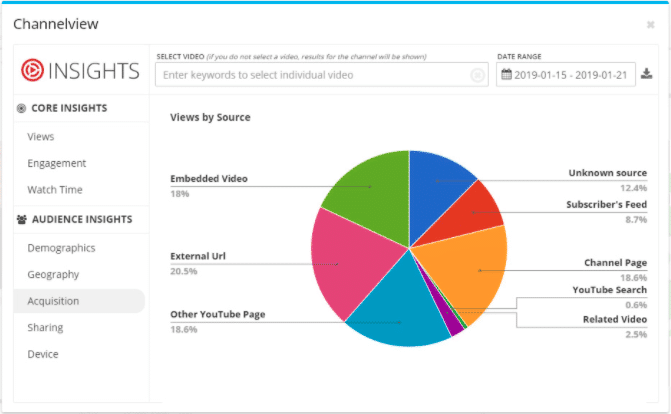Click the YouTube Search label
The height and width of the screenshot is (414, 671).
tap(609, 290)
